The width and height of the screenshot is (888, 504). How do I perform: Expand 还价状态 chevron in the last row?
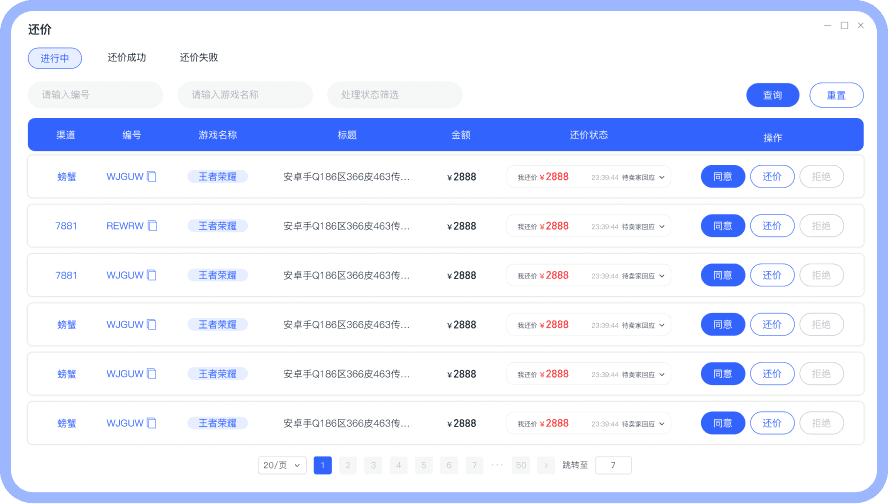(661, 424)
